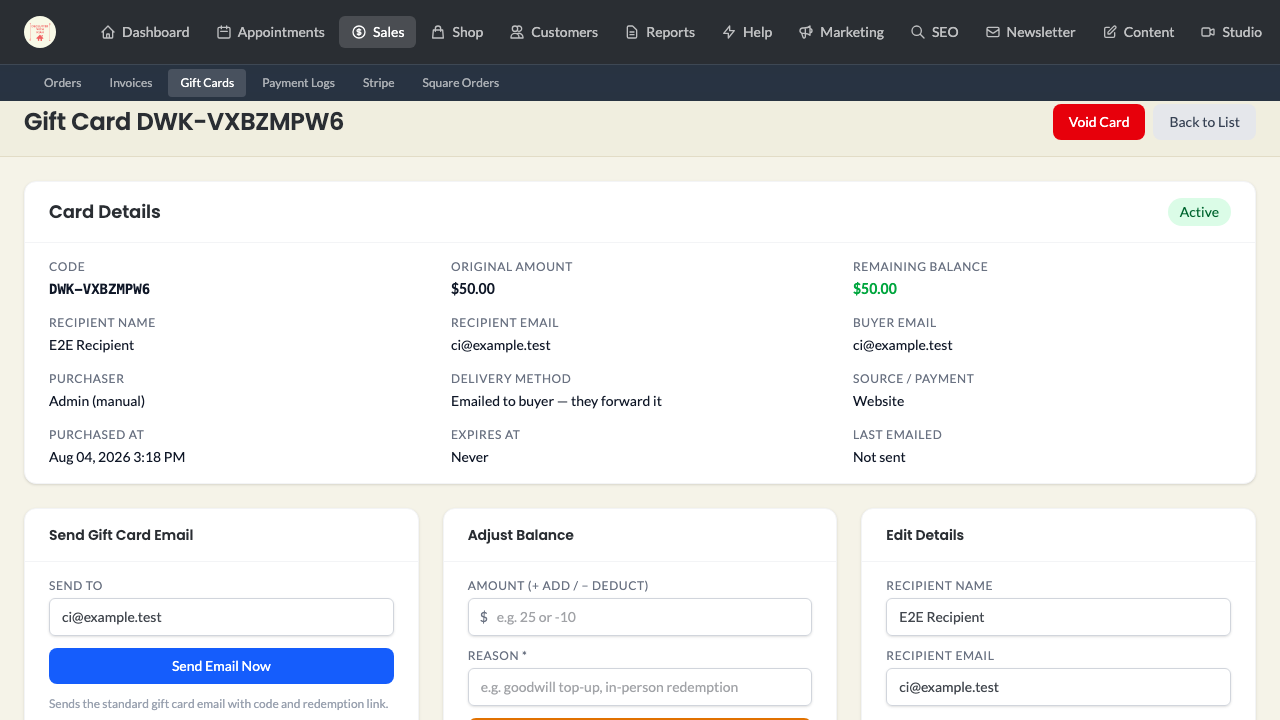This screenshot has width=1280, height=720.
Task: Click the Customers people icon
Action: pyautogui.click(x=517, y=32)
